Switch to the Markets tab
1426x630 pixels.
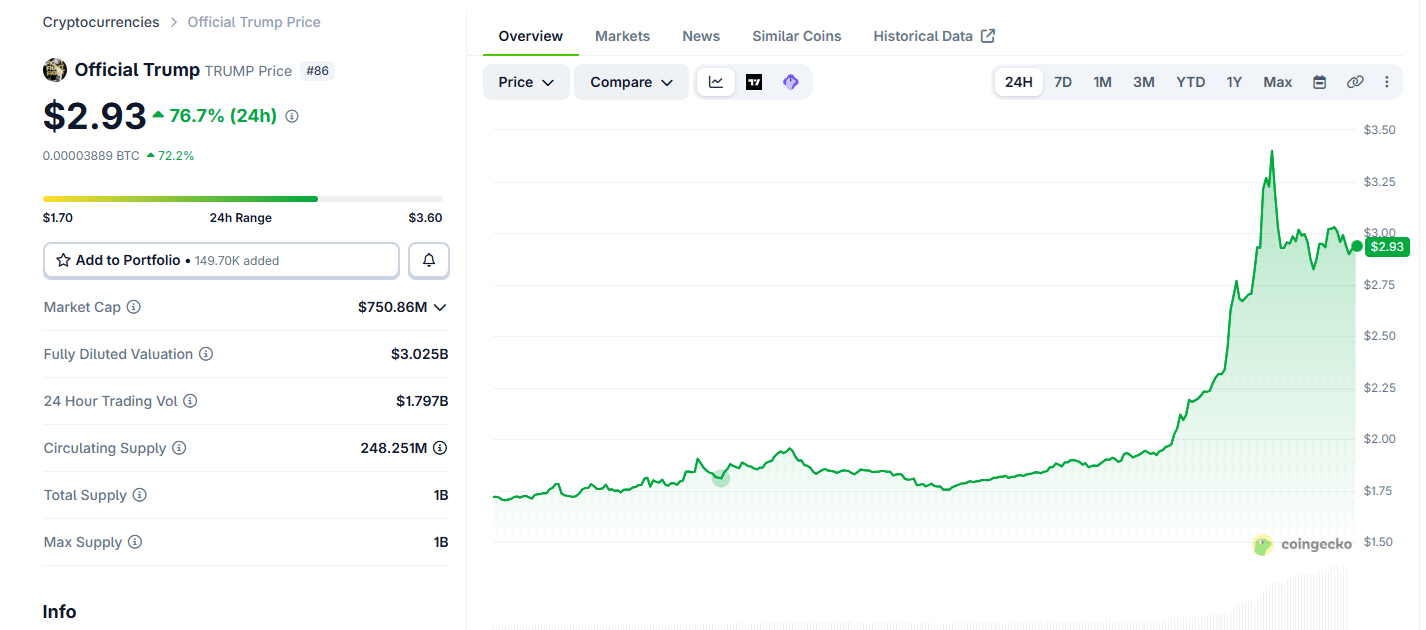tap(622, 36)
